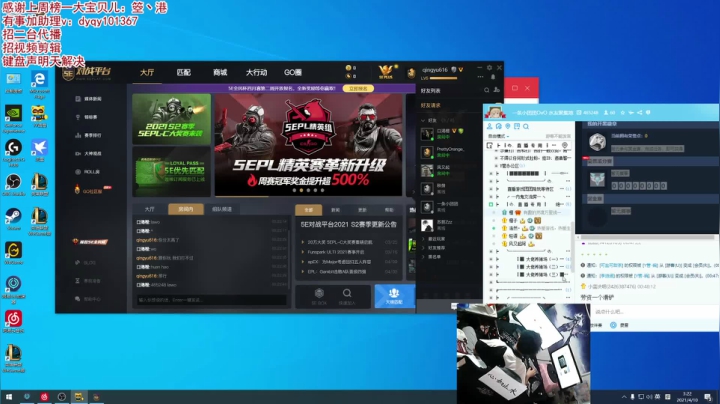Open the LOYAL PASS 5E优先匹配 banner

pos(171,172)
